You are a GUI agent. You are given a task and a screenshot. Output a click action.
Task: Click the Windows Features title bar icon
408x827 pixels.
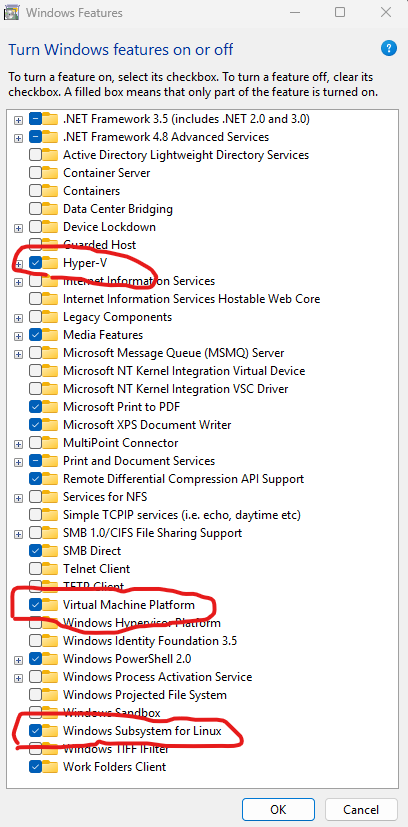pyautogui.click(x=13, y=13)
